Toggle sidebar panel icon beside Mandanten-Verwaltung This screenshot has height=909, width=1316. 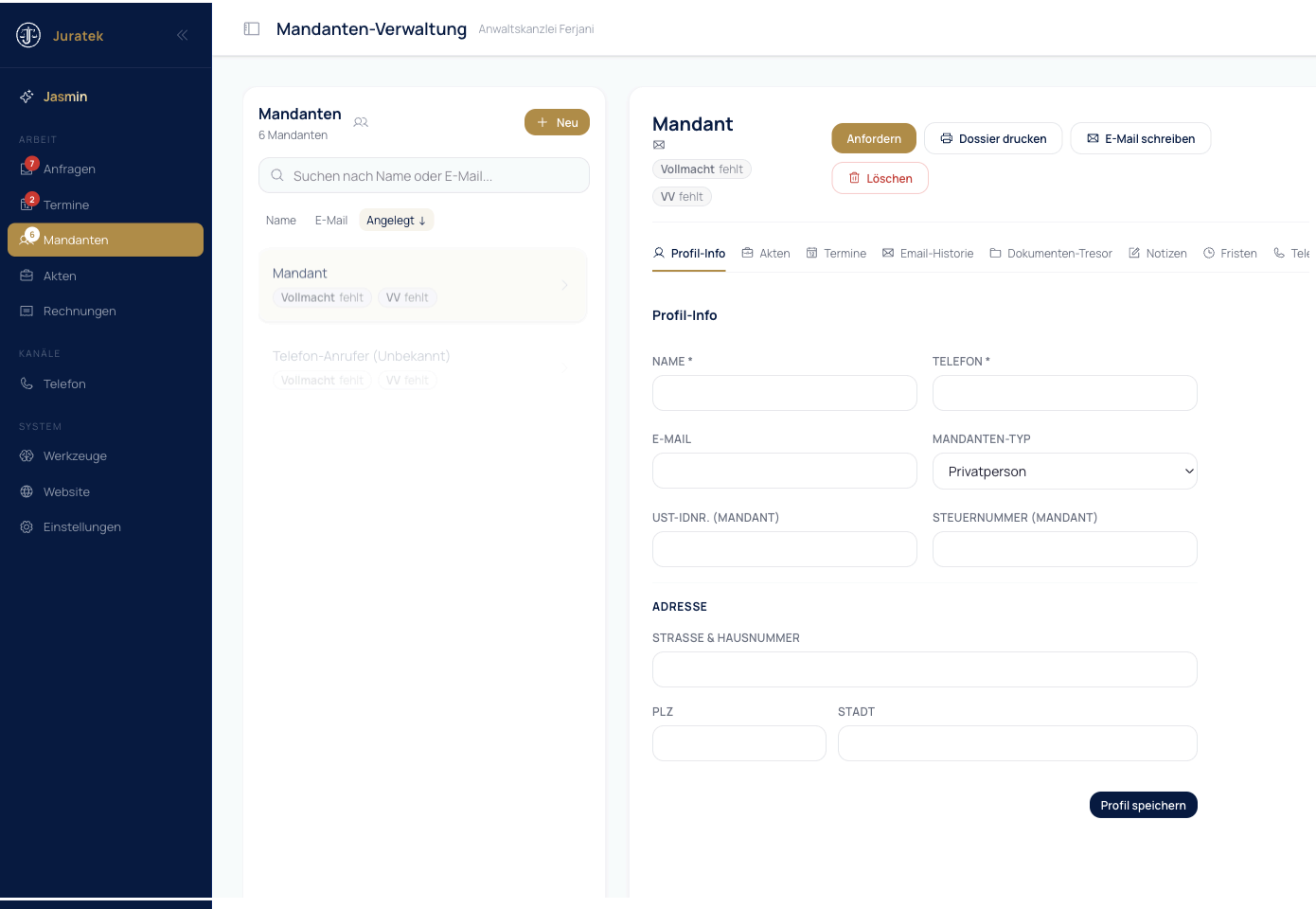pos(252,28)
